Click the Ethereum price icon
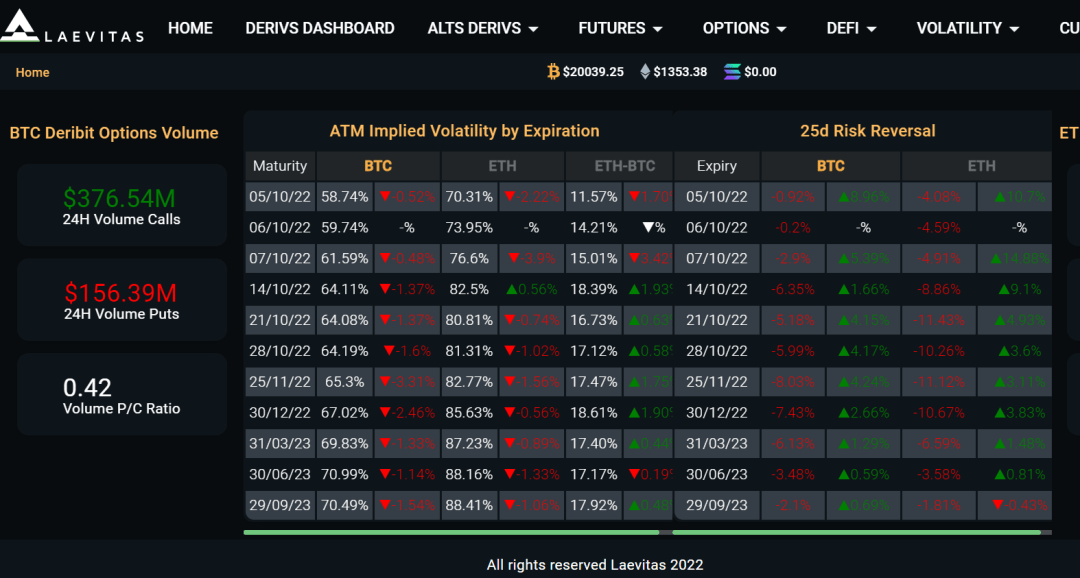1080x578 pixels. [645, 72]
